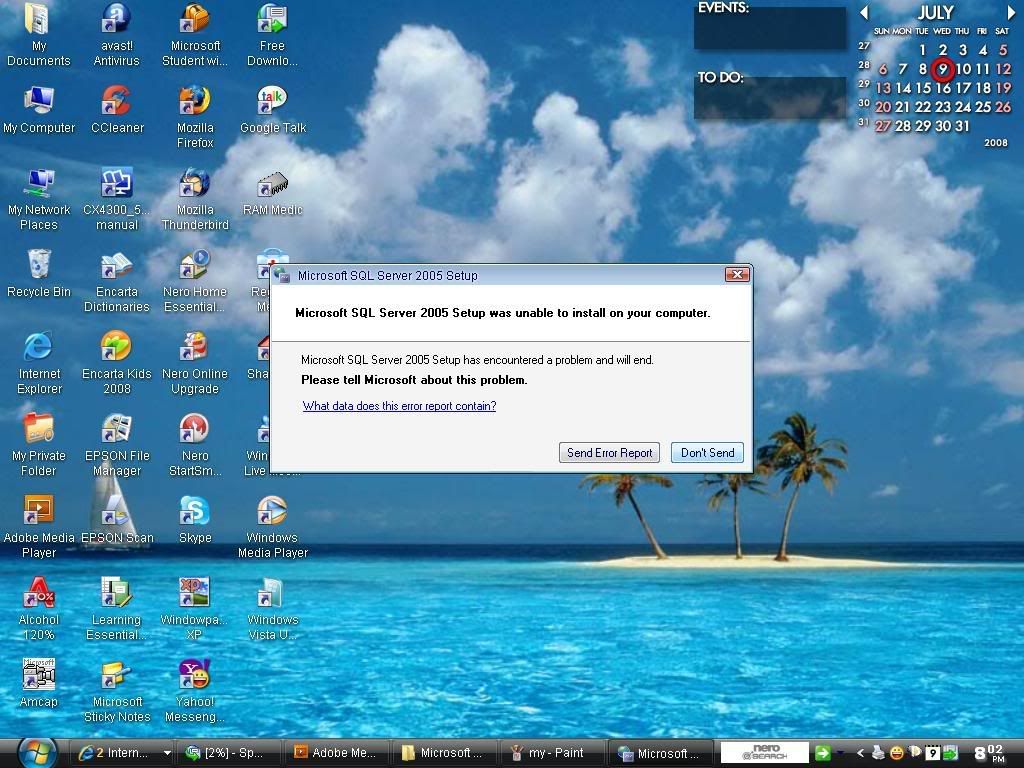Screen dimensions: 1024x768
Task: Select the Alcohol 120% desktop icon
Action: 39,595
